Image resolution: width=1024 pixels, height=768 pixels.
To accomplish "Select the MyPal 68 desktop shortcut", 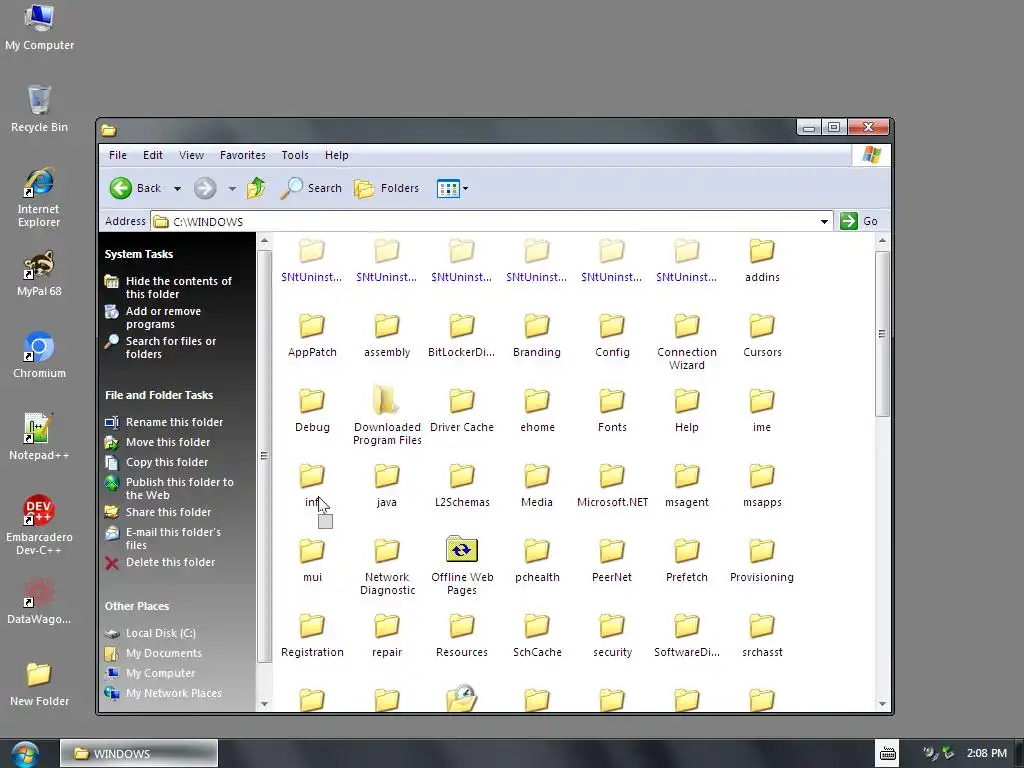I will (x=39, y=273).
